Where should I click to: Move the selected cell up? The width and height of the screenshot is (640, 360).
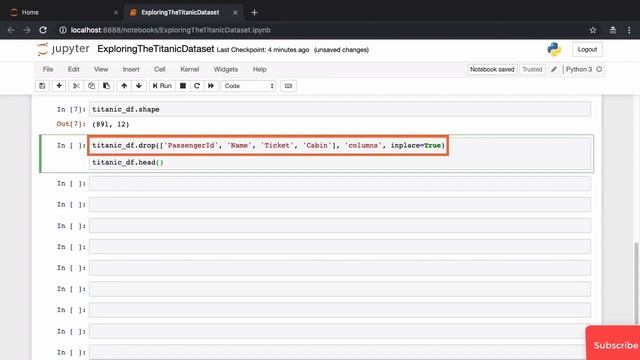click(124, 86)
